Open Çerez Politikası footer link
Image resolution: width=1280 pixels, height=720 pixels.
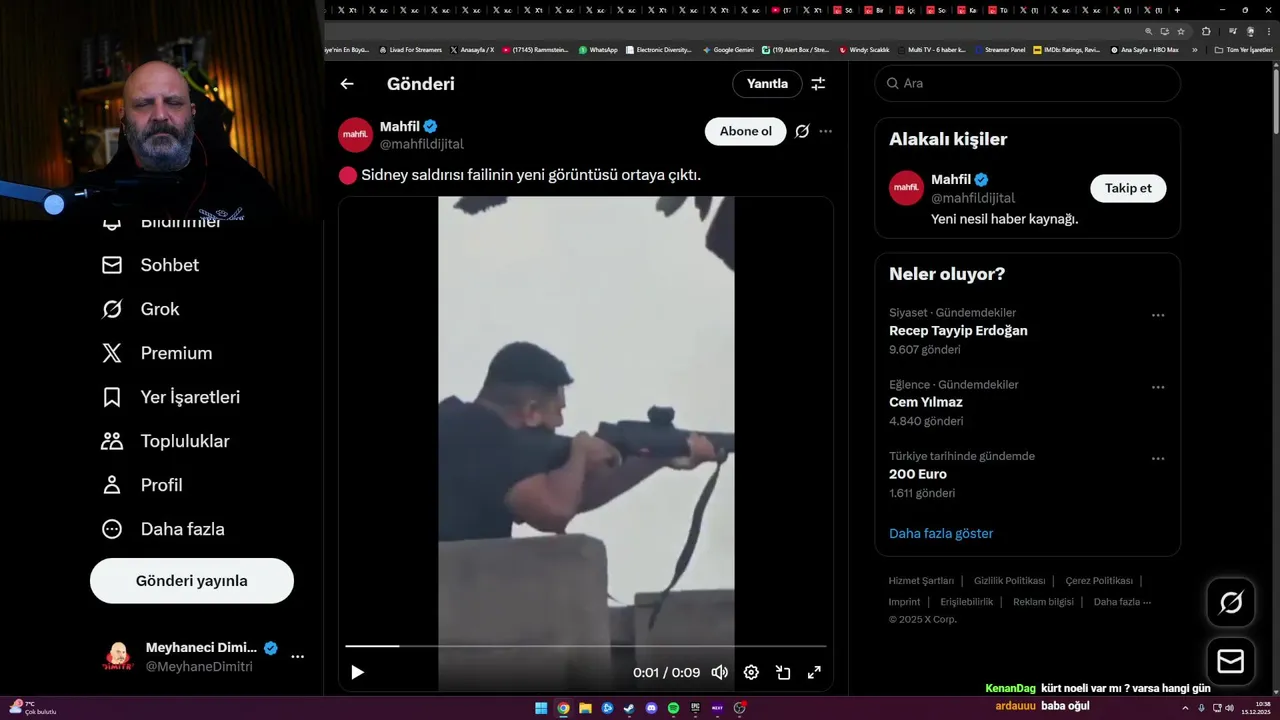tap(1099, 581)
